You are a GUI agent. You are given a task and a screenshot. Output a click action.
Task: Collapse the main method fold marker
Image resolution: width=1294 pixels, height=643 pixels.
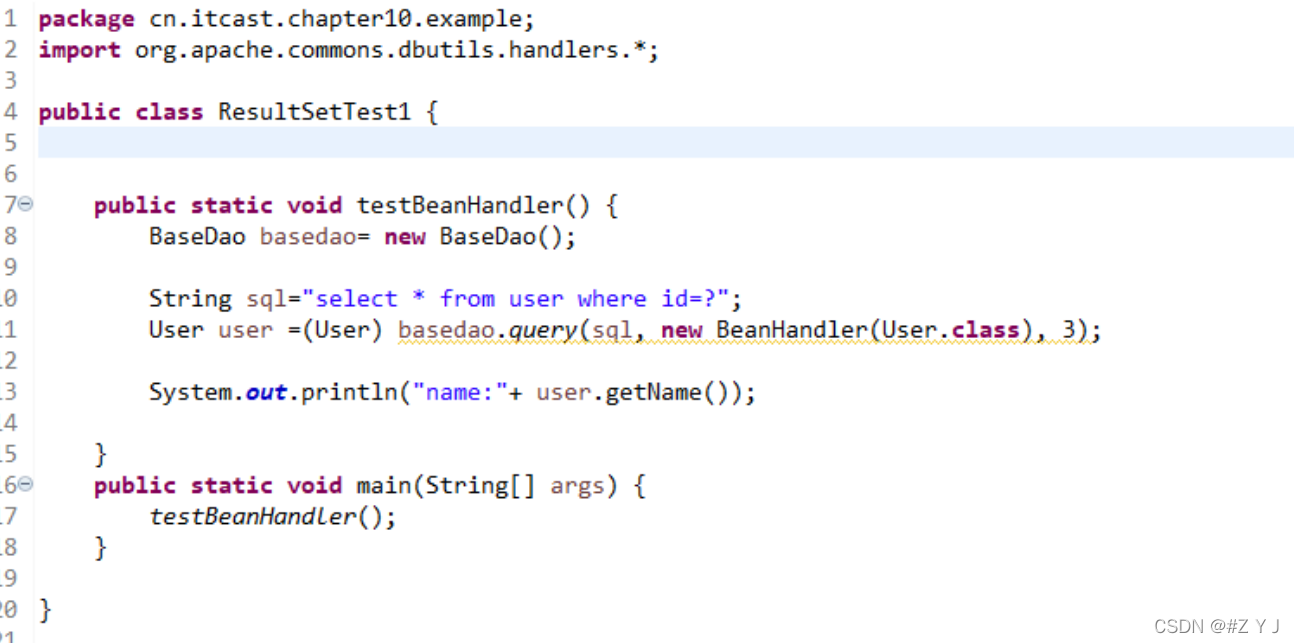(26, 484)
